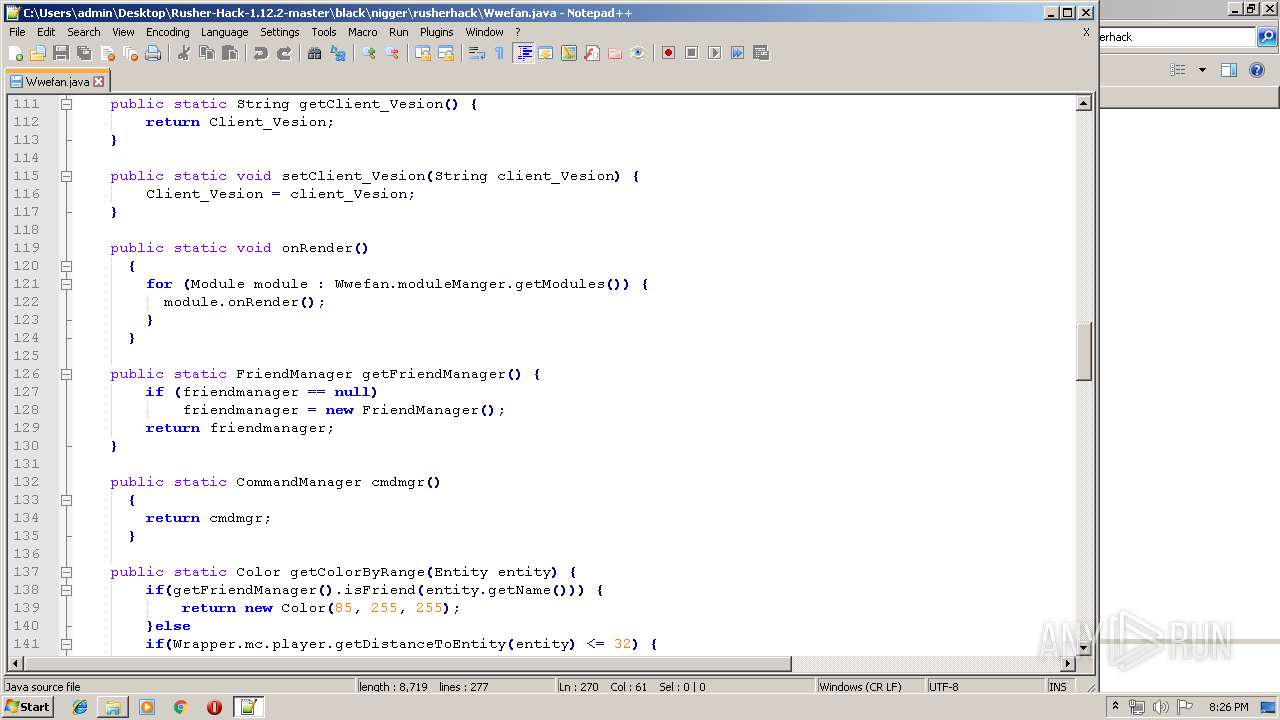
Task: Click the Save All toolbar icon
Action: point(84,53)
